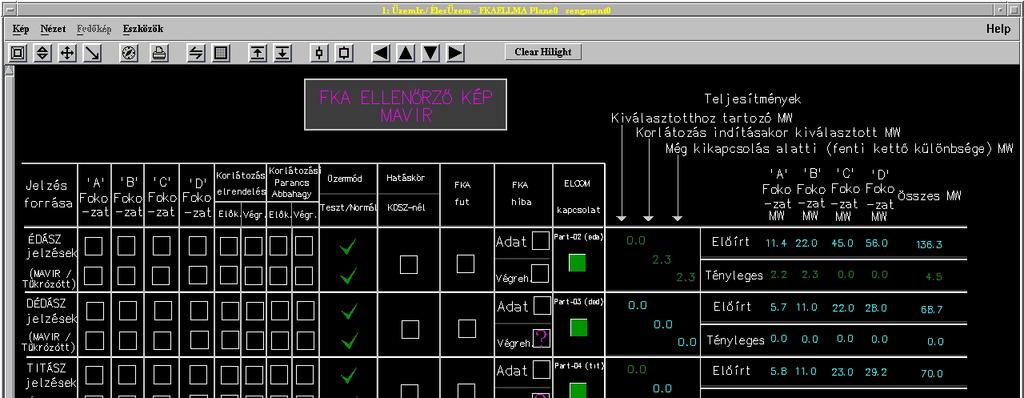Select ÉDÁSZ Előírt 'D' value 56.0
The image size is (1024, 398).
click(877, 243)
